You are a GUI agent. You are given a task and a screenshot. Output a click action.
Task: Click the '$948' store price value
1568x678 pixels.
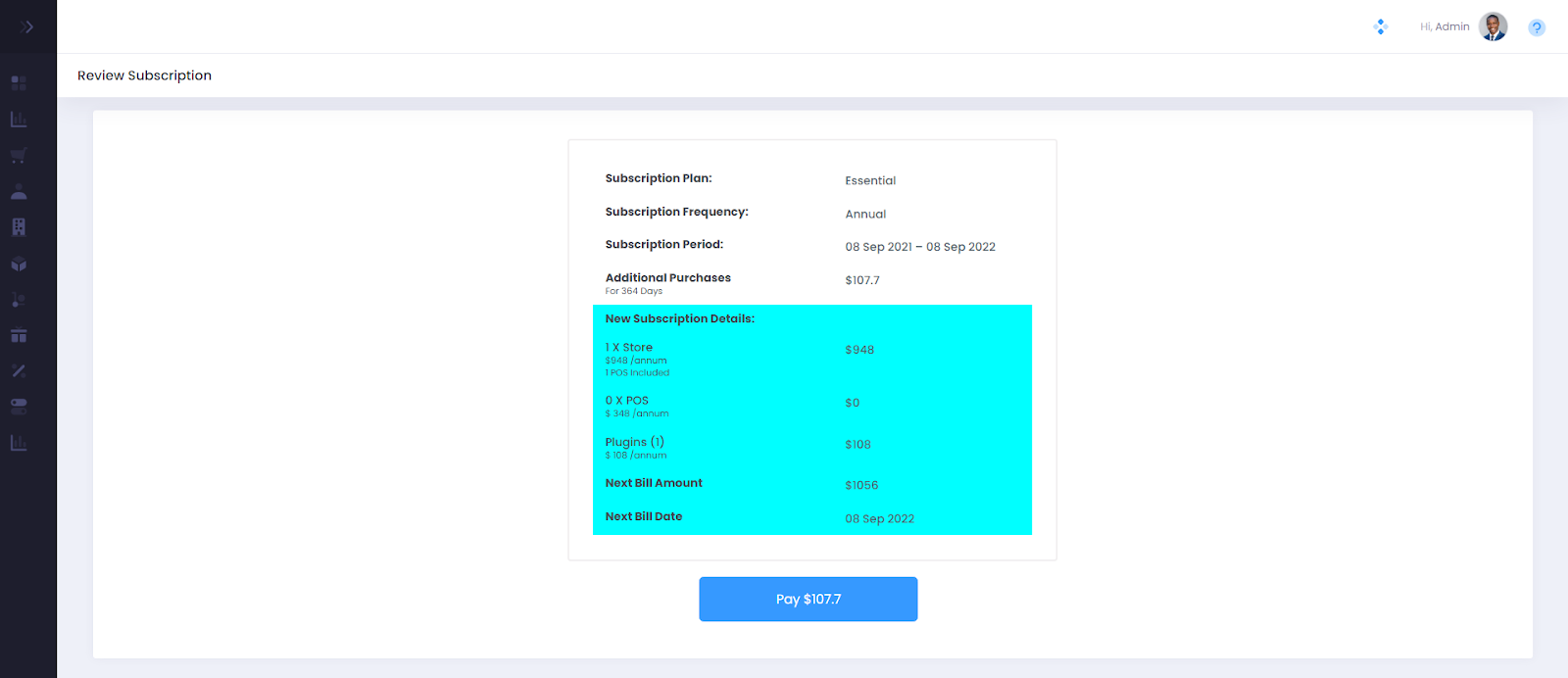(859, 350)
